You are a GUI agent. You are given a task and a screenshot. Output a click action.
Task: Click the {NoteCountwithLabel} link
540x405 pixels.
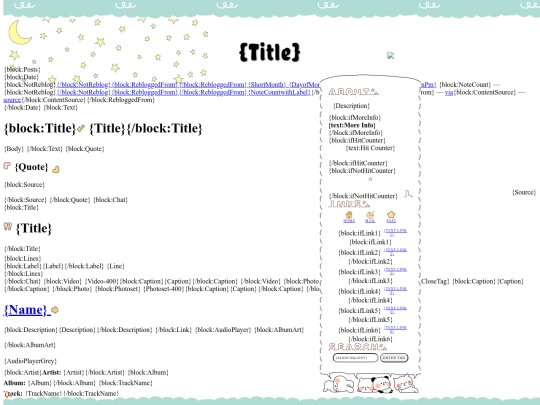tap(279, 92)
